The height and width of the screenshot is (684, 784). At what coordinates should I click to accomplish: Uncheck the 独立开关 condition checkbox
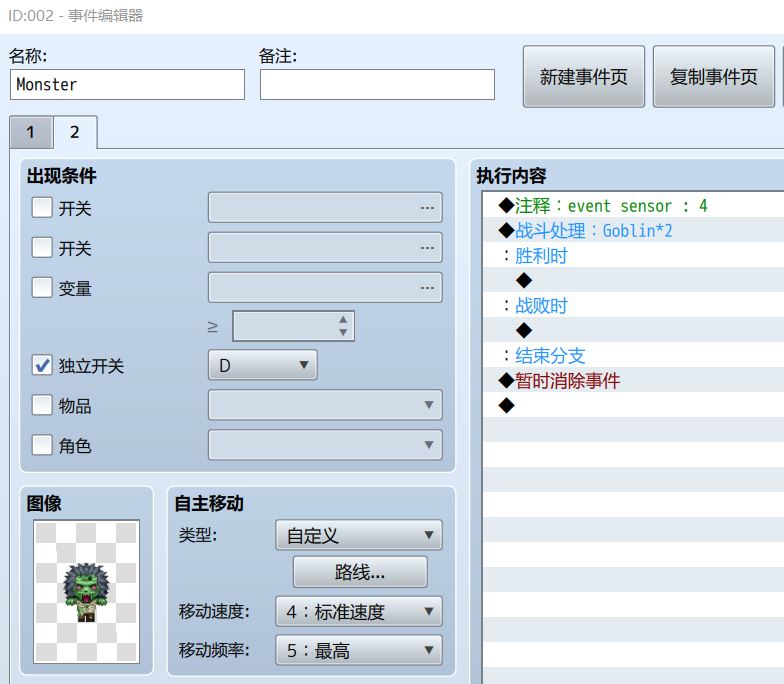tap(42, 366)
